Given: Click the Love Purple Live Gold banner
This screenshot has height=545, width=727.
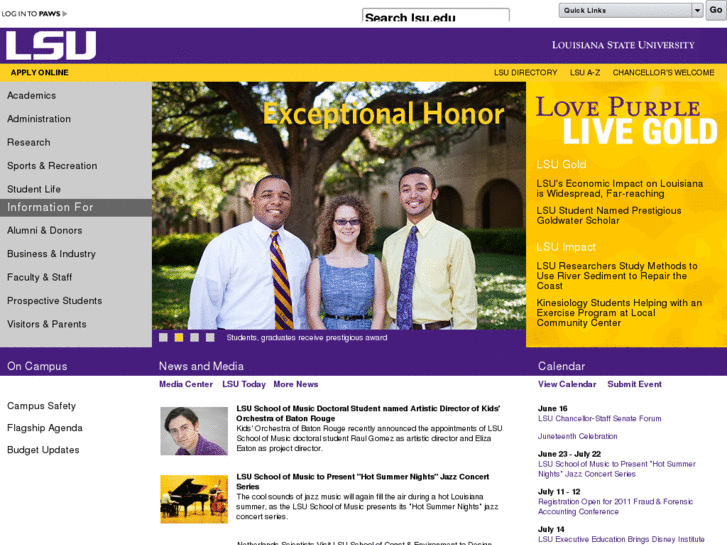Looking at the screenshot, I should (626, 121).
